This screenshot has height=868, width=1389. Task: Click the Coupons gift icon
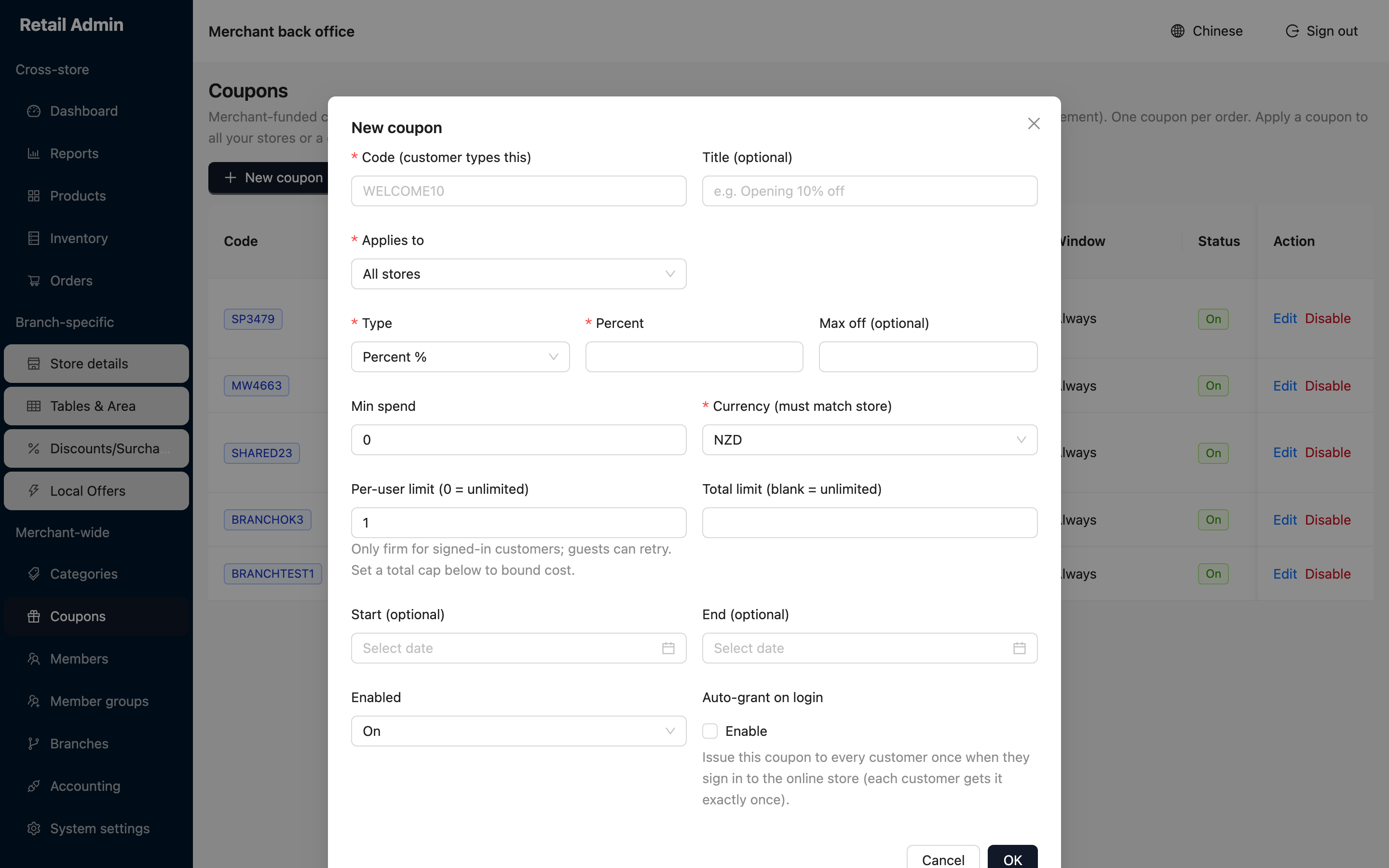(x=34, y=616)
